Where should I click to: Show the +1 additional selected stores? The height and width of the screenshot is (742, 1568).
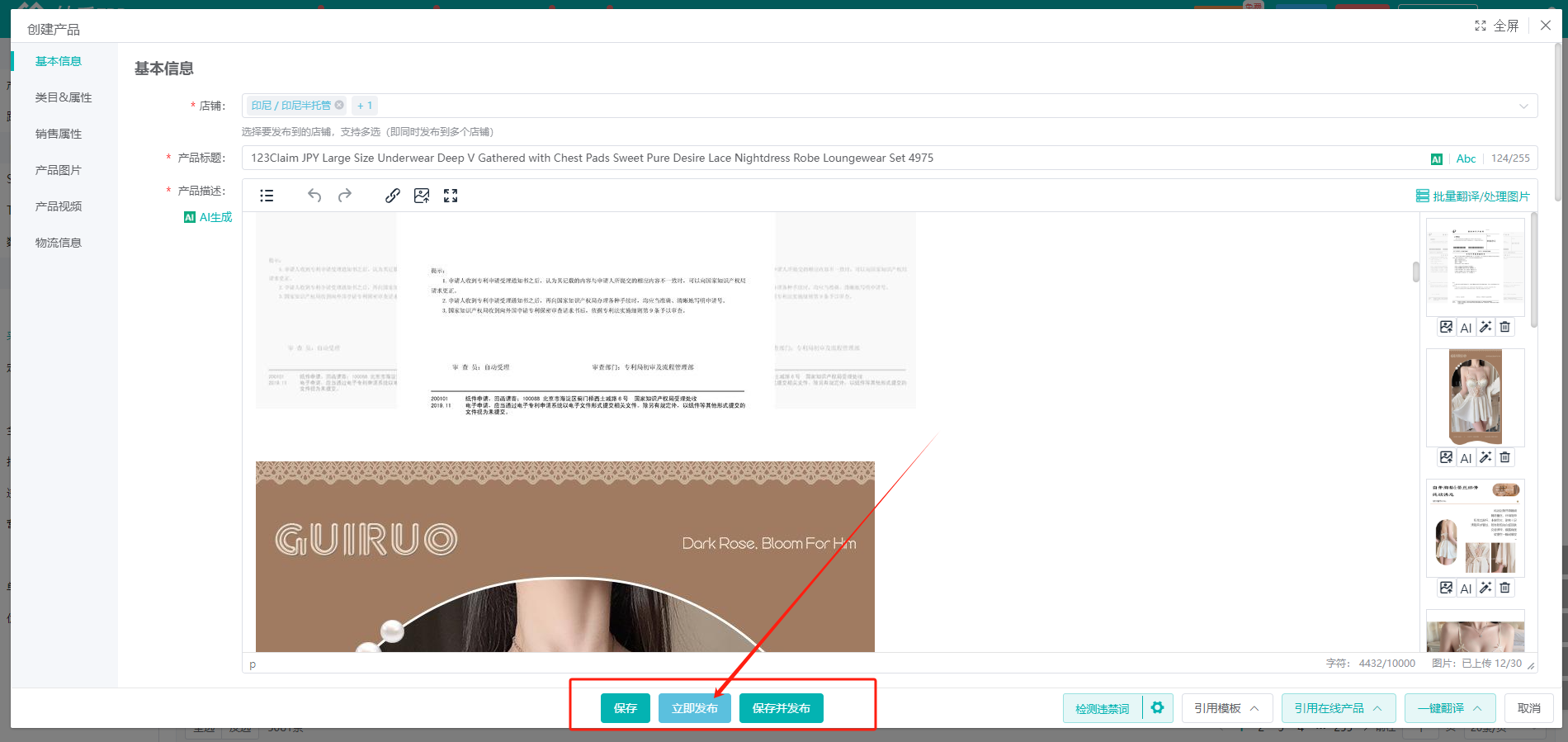point(365,106)
